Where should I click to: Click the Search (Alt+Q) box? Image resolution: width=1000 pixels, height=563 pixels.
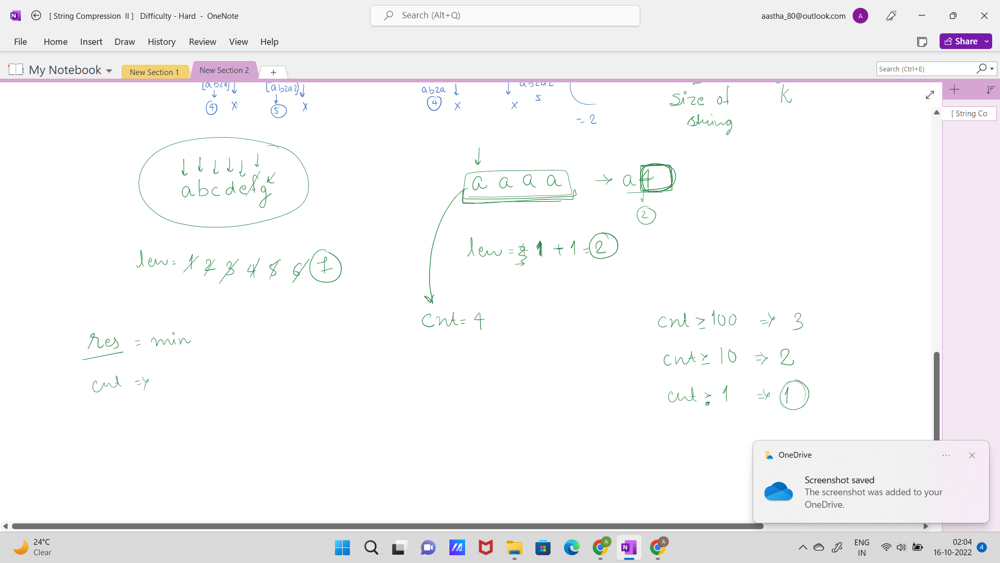point(505,16)
